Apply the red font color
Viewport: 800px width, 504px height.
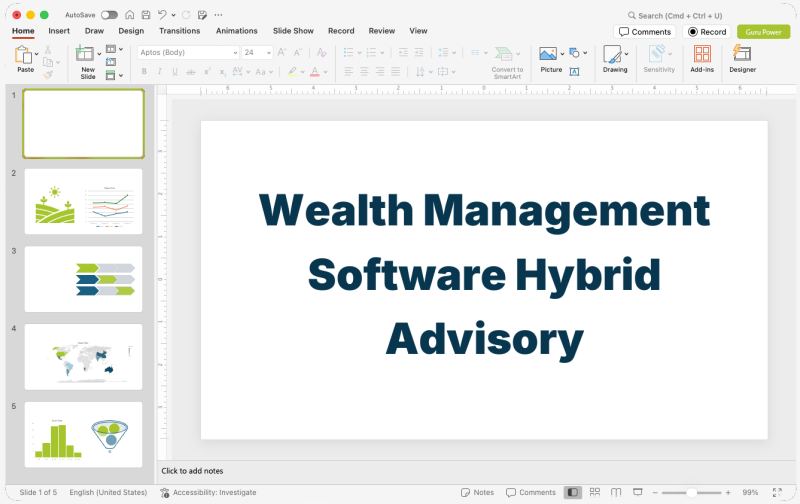[x=315, y=72]
